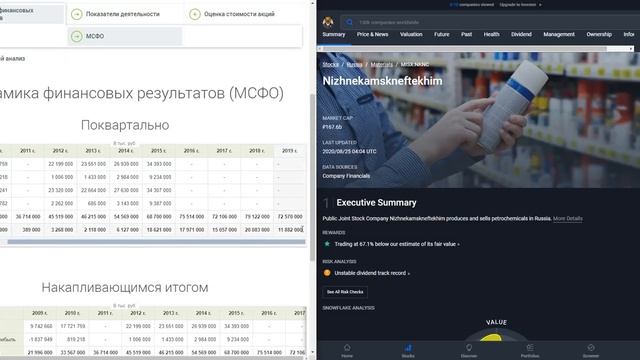Click the Поквартально heading
The width and height of the screenshot is (640, 360).
click(x=125, y=125)
